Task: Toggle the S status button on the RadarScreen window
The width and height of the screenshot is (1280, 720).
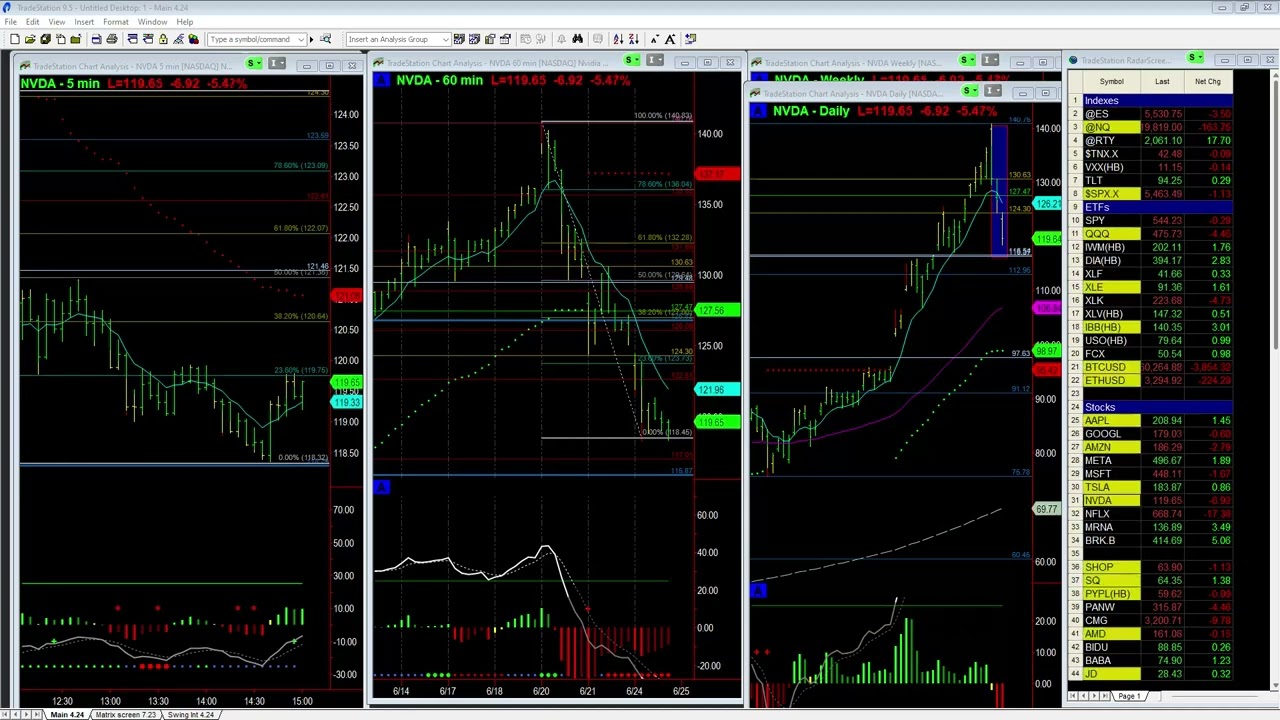Action: (1193, 58)
